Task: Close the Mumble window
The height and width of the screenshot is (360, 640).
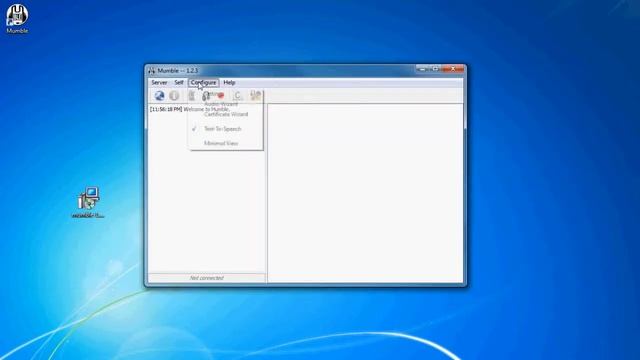Action: pos(453,69)
